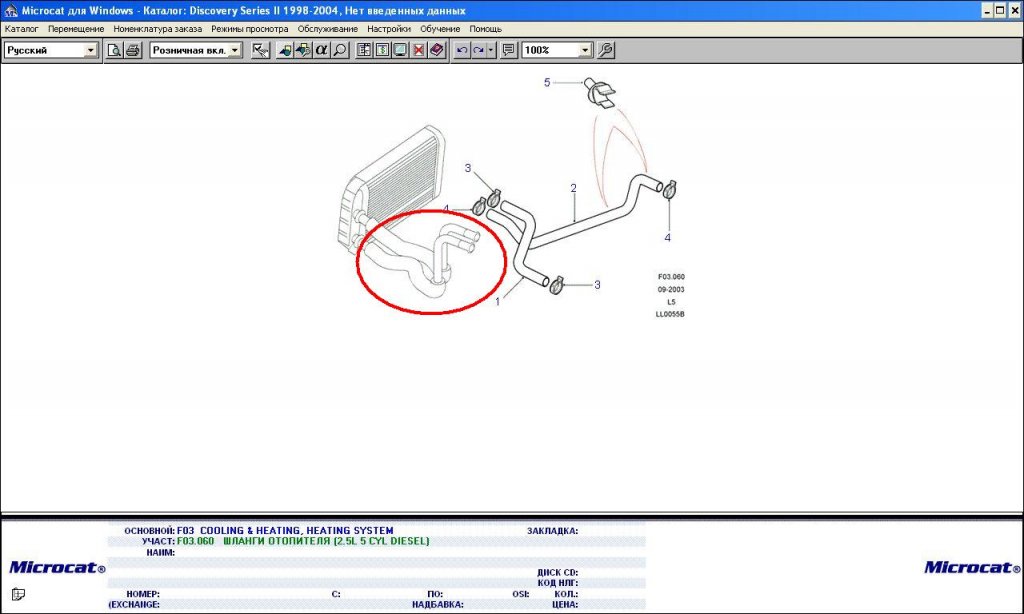
Task: Open the magnifier search icon
Action: (x=340, y=50)
